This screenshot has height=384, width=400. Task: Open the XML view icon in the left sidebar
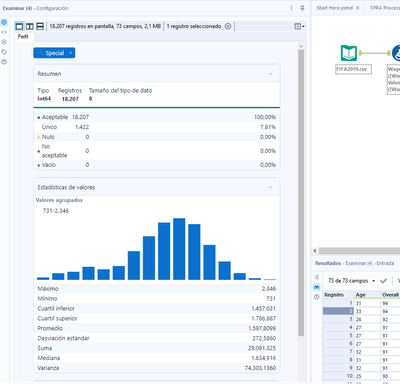[4, 32]
